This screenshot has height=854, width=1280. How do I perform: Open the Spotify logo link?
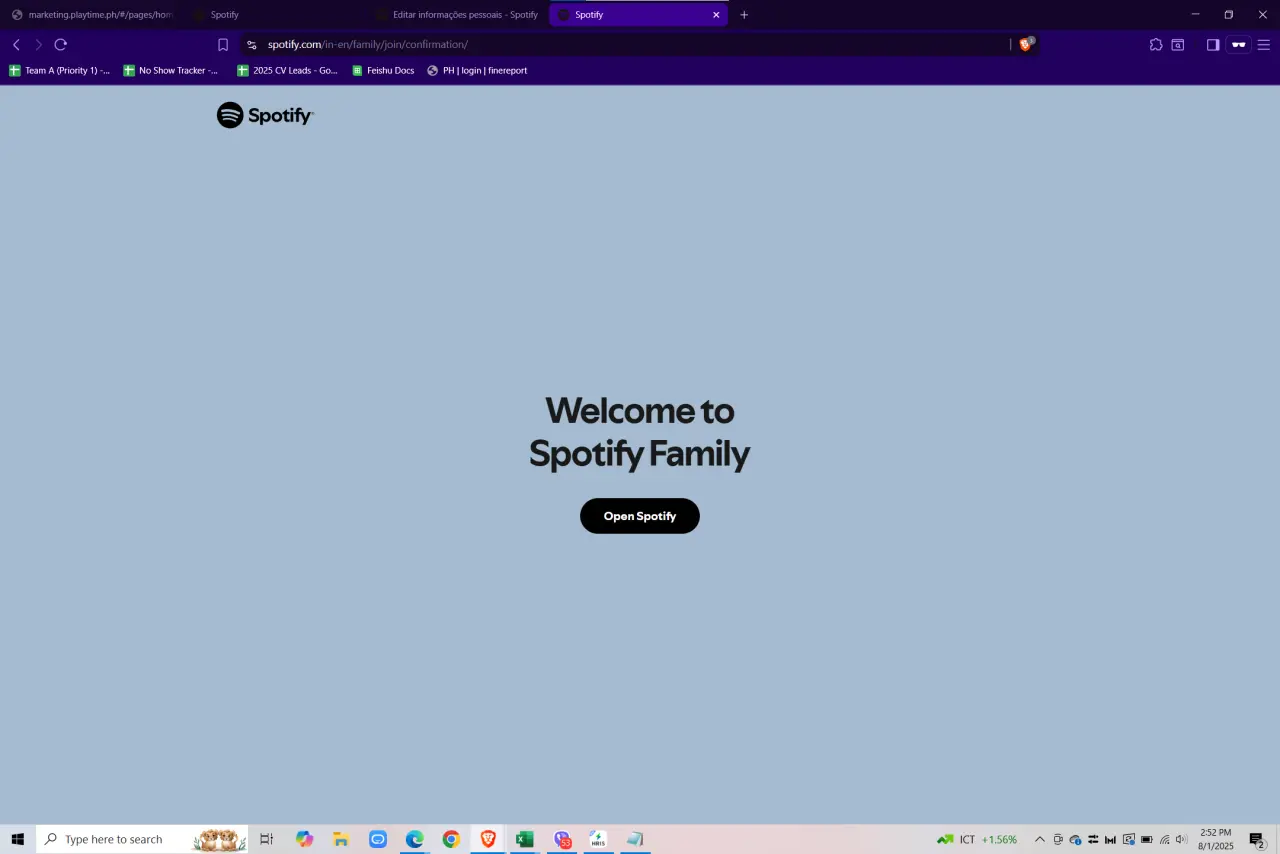265,115
